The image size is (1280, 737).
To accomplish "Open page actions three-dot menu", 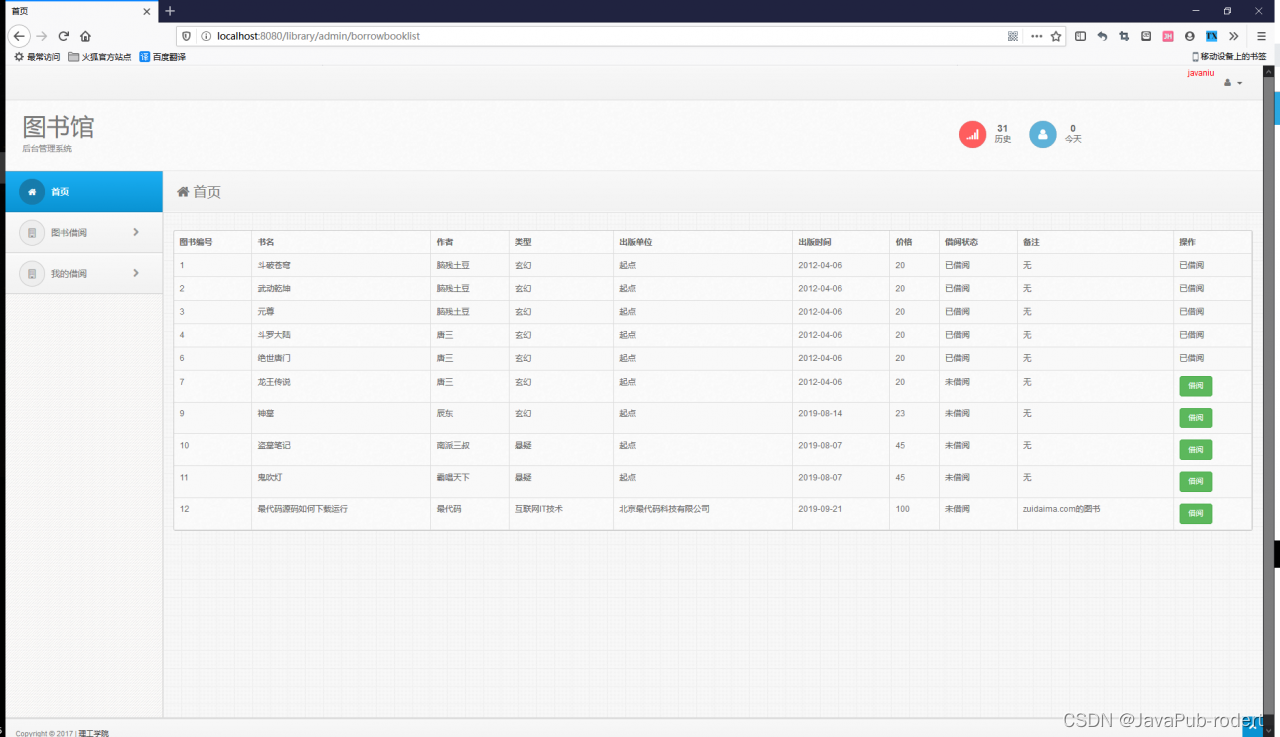I will 1036,36.
